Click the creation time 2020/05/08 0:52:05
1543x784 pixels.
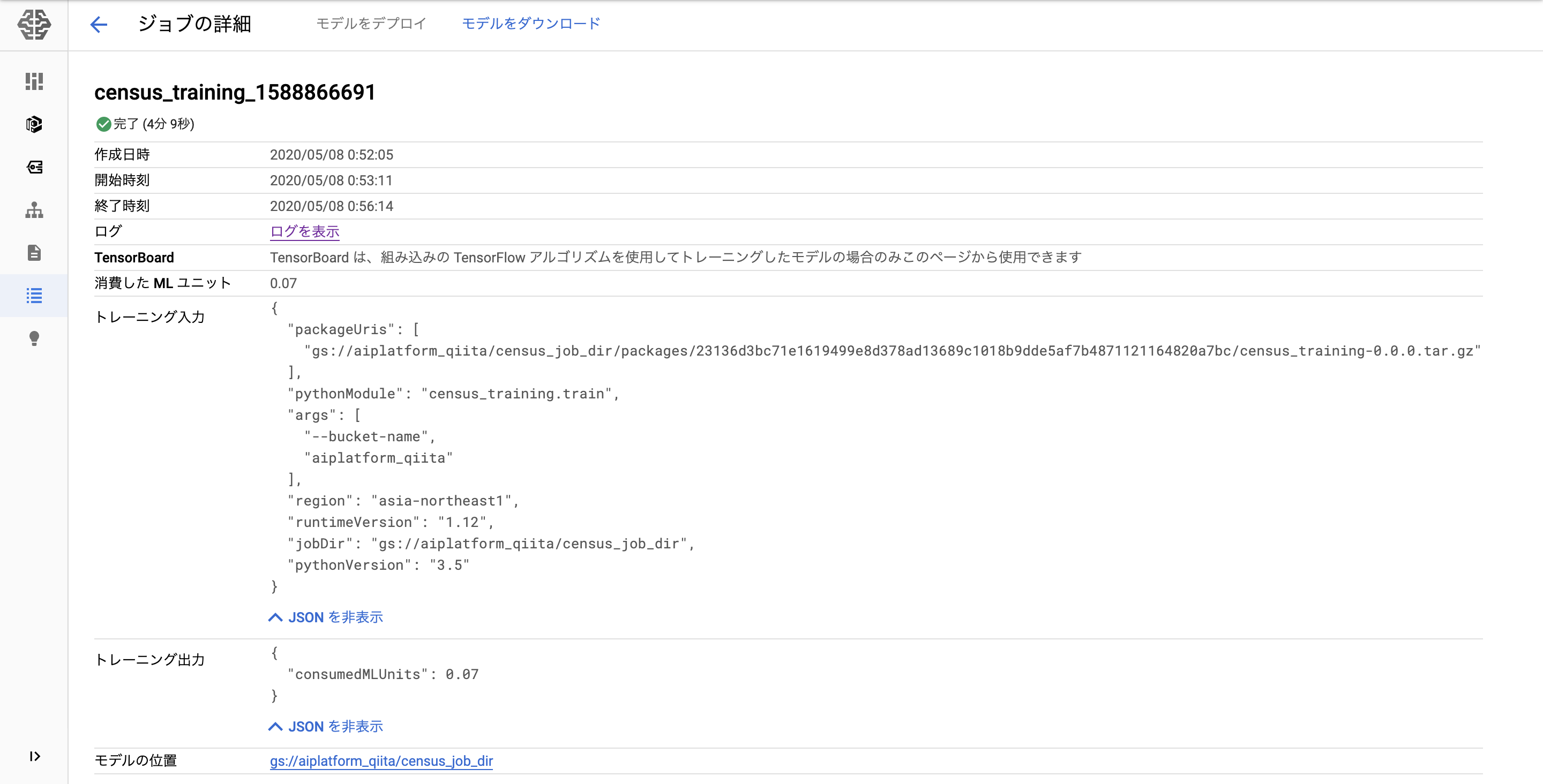(x=332, y=155)
